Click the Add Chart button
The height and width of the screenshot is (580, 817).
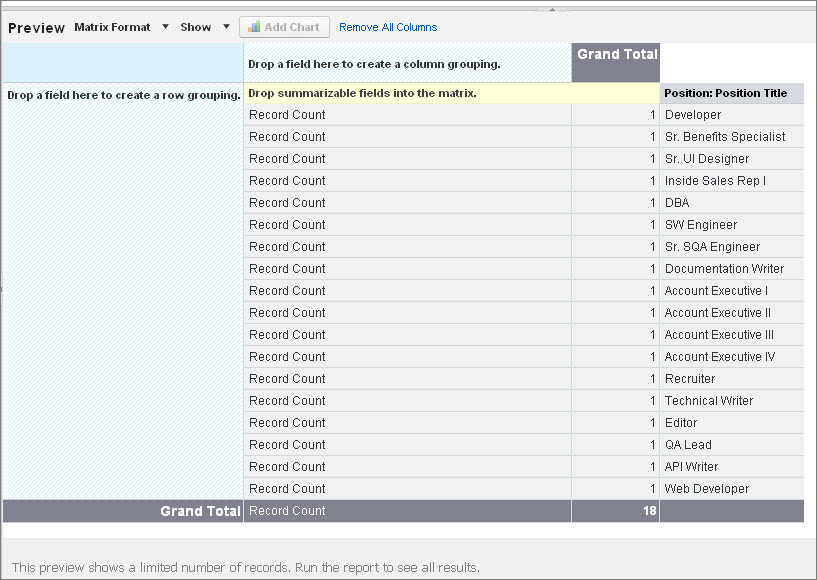pyautogui.click(x=284, y=27)
